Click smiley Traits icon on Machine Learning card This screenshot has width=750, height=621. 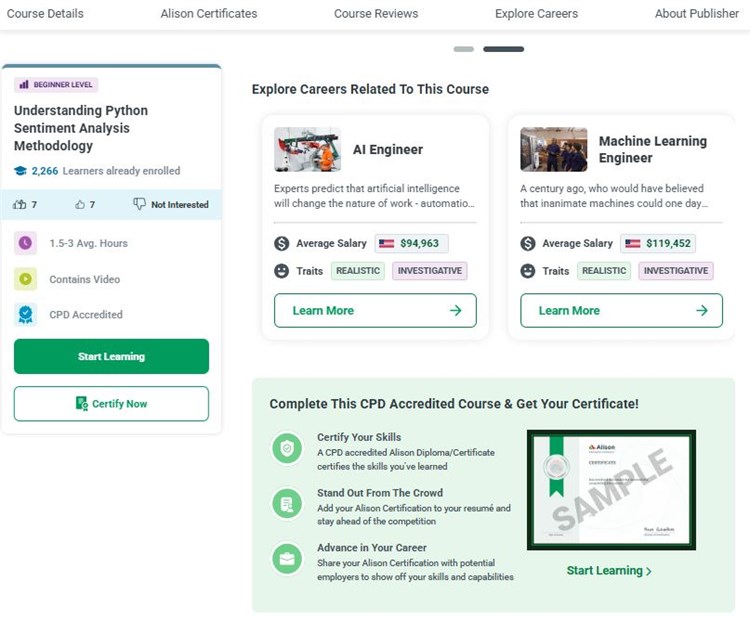point(528,271)
